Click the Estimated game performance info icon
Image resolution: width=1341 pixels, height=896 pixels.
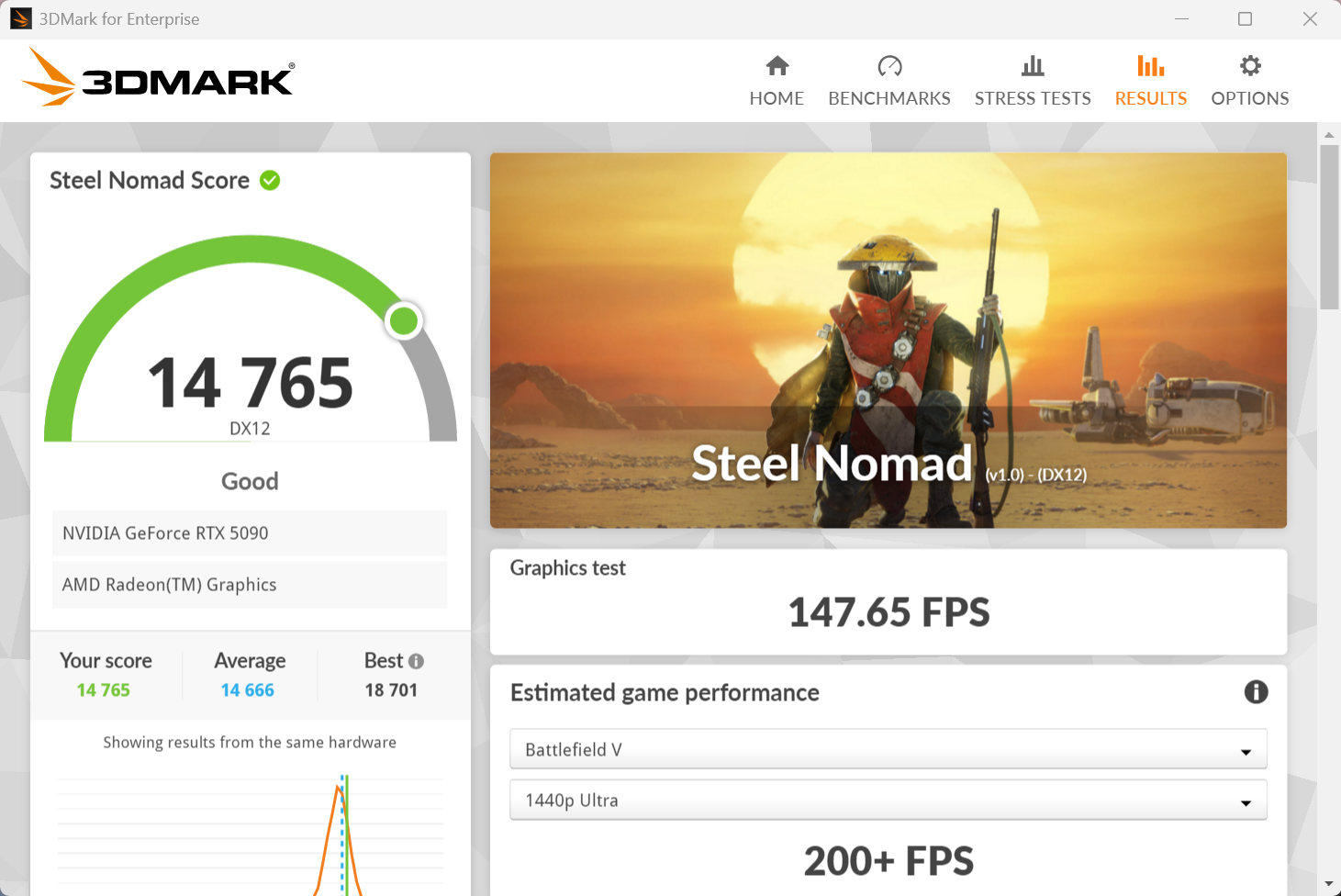point(1257,692)
